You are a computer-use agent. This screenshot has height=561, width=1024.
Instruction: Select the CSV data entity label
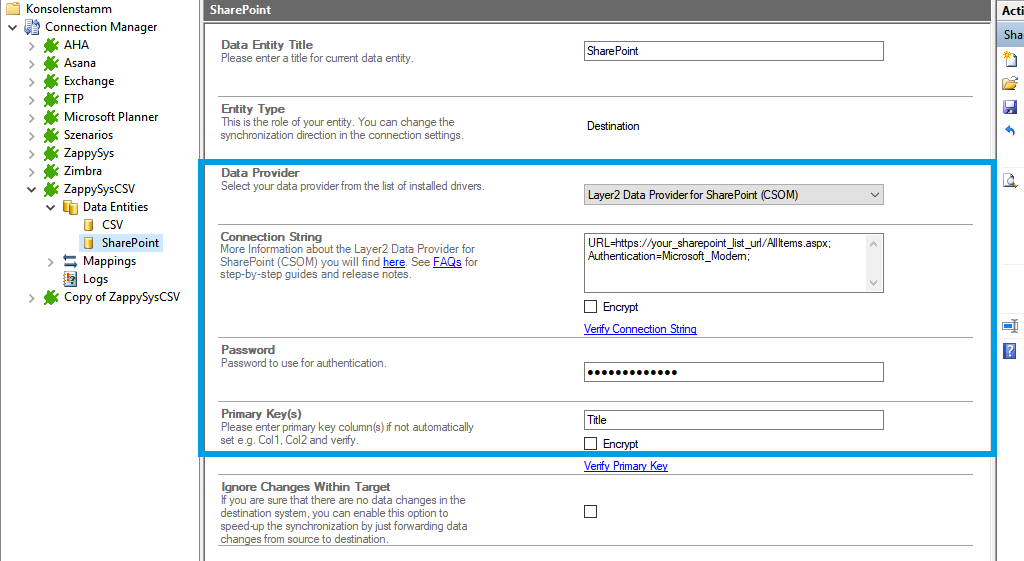click(112, 225)
